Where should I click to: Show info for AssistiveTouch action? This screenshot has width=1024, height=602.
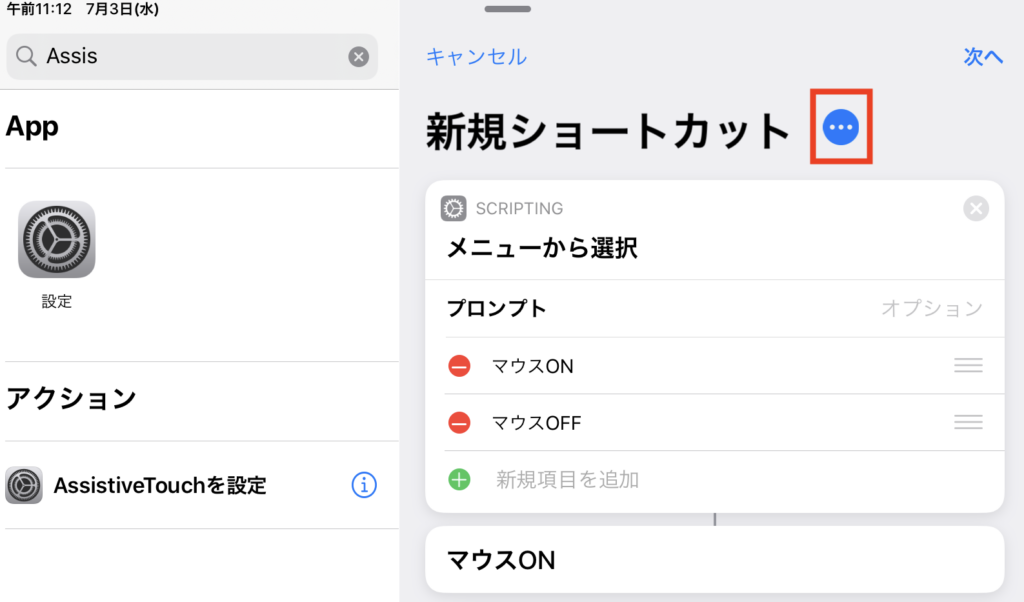click(x=364, y=486)
